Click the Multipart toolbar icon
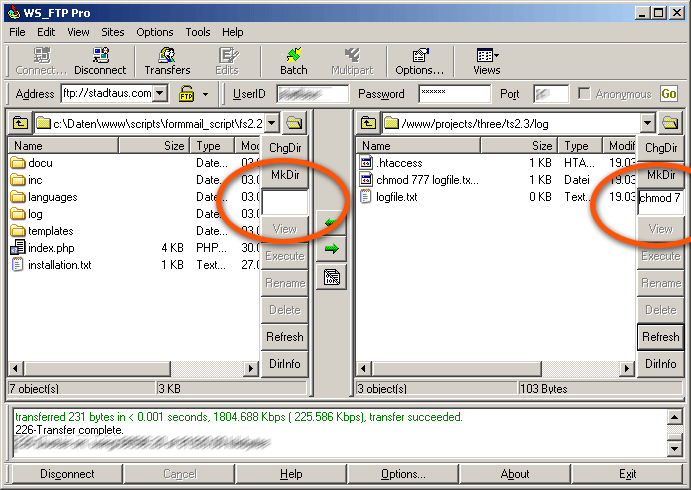691x490 pixels. [x=352, y=61]
